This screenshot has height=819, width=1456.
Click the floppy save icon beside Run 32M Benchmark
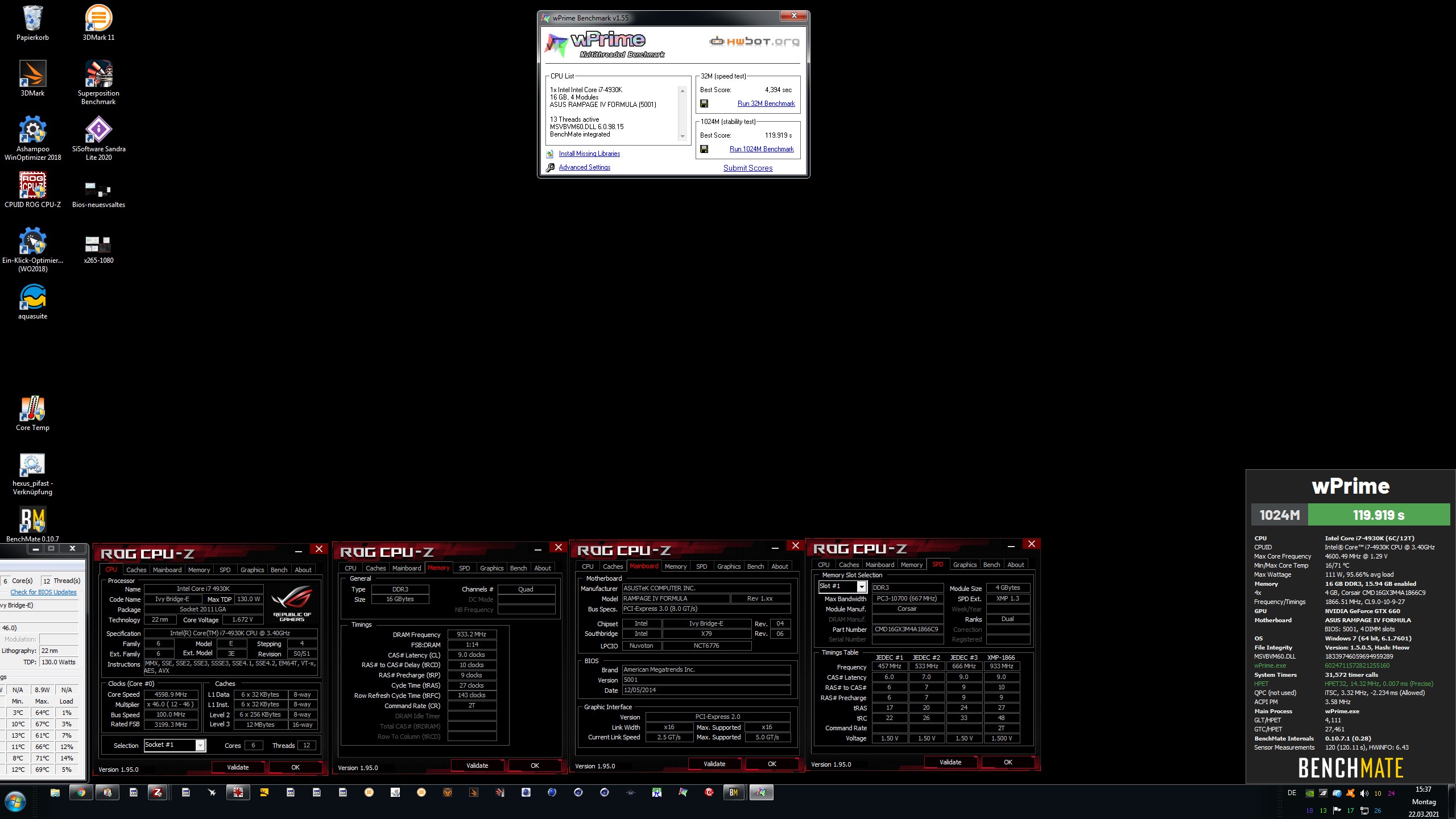(704, 104)
